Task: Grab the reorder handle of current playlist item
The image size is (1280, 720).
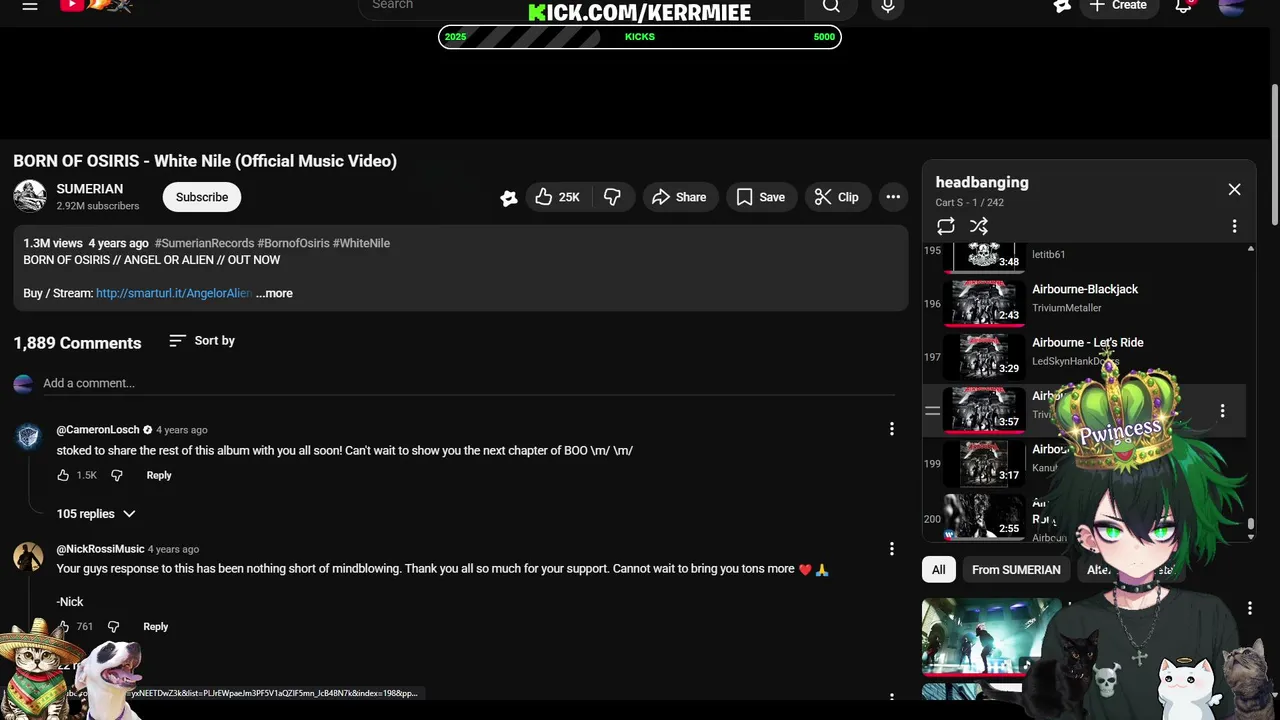Action: click(932, 410)
